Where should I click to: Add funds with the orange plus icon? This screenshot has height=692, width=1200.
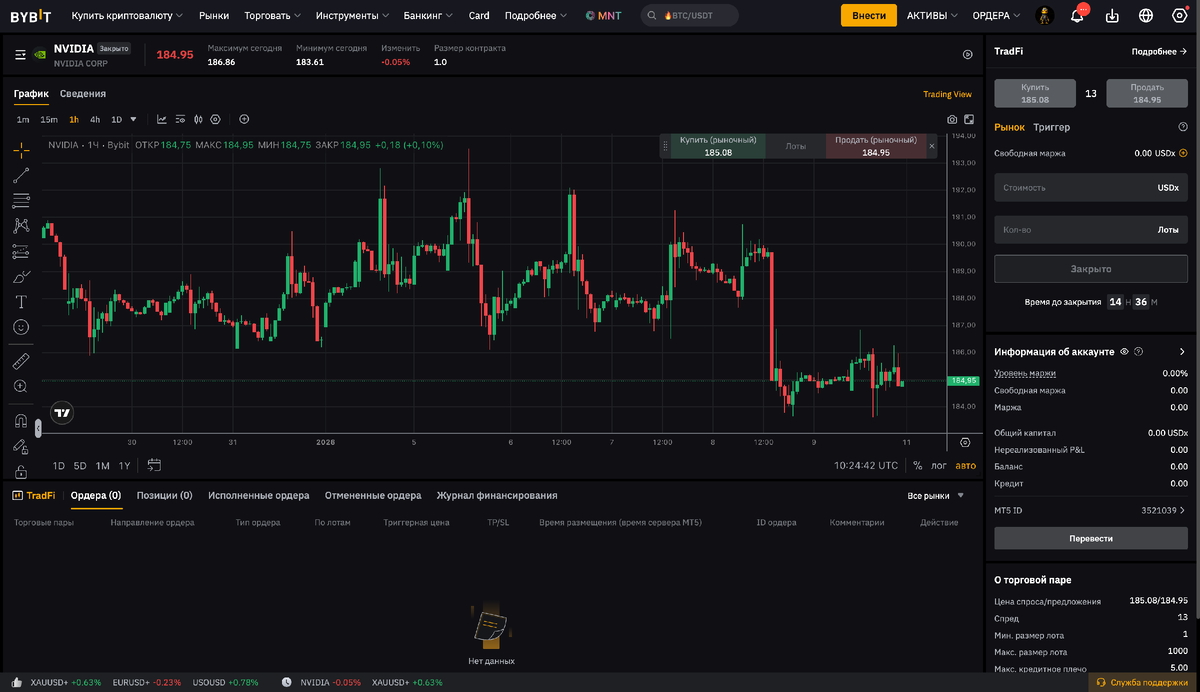click(1183, 153)
